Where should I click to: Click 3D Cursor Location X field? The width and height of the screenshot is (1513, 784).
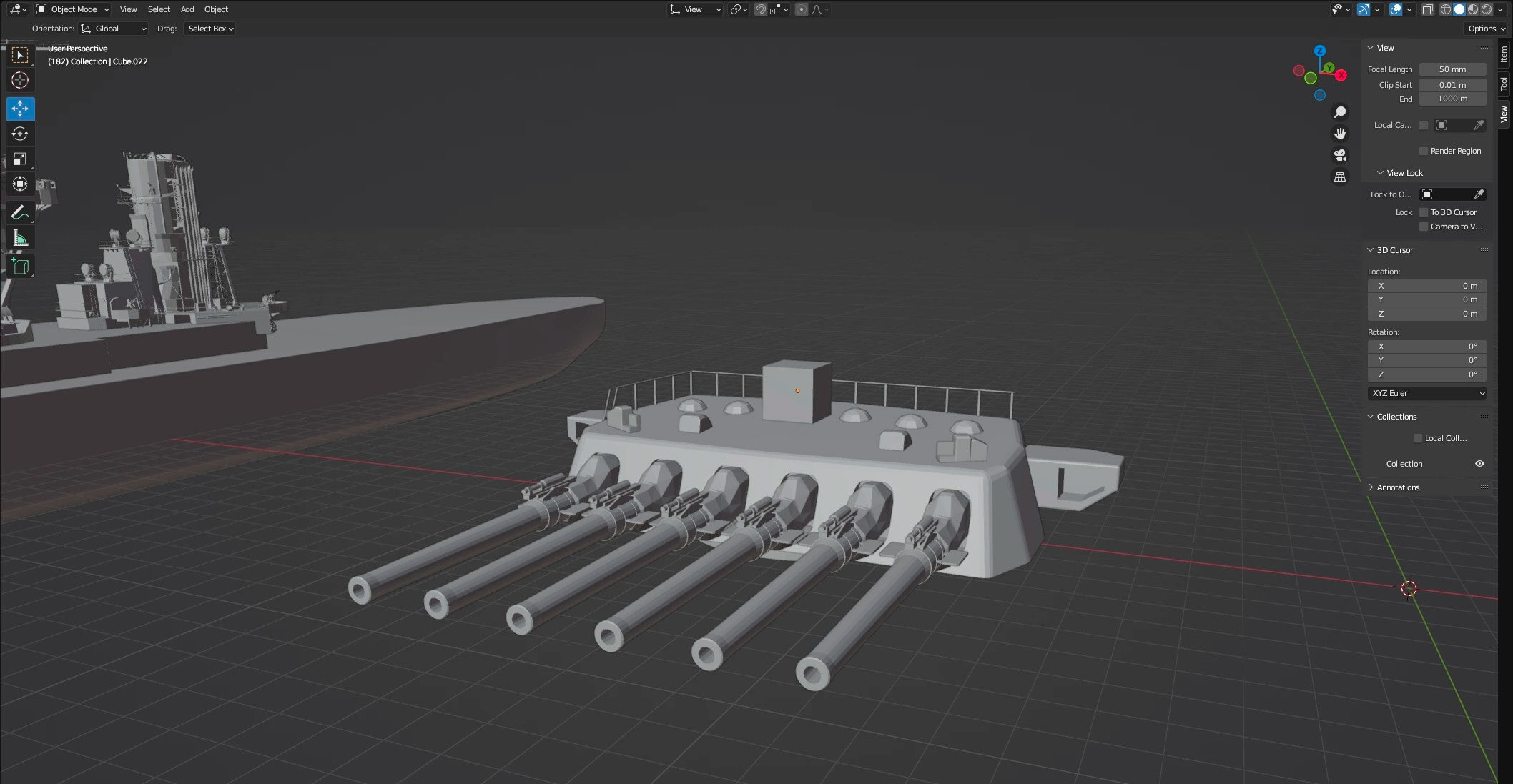point(1427,286)
